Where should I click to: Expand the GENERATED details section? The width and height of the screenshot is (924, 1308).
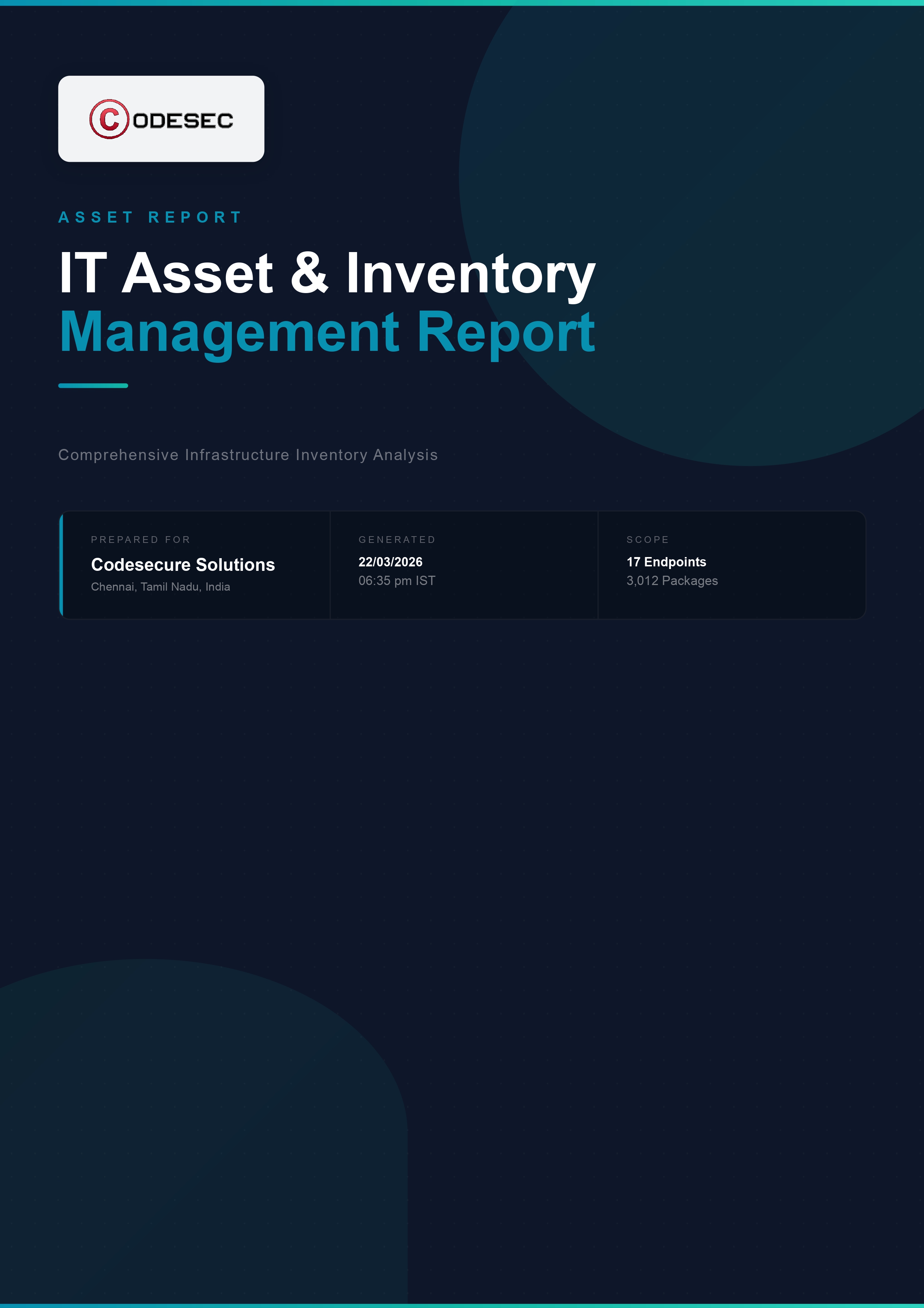click(x=397, y=539)
